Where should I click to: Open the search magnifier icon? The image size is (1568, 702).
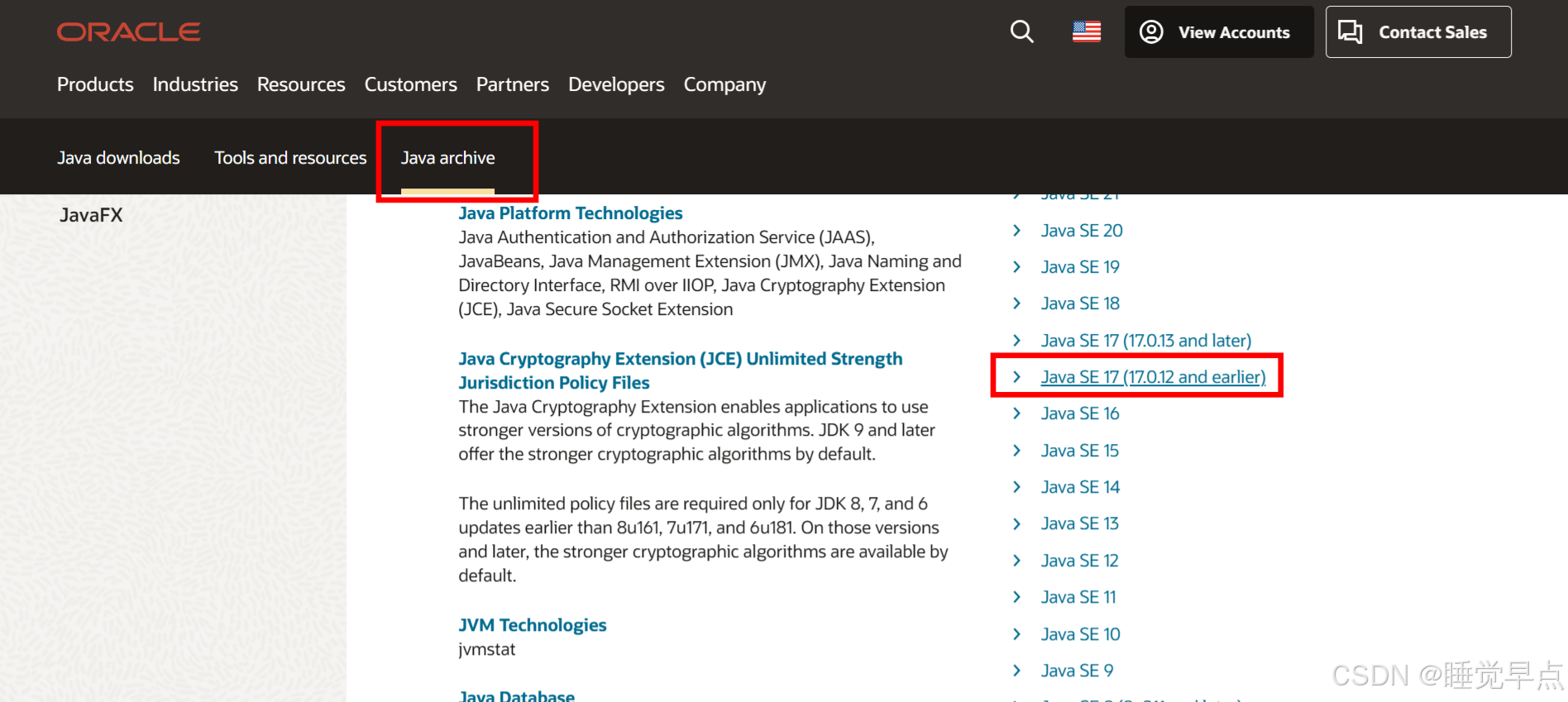pos(1022,32)
